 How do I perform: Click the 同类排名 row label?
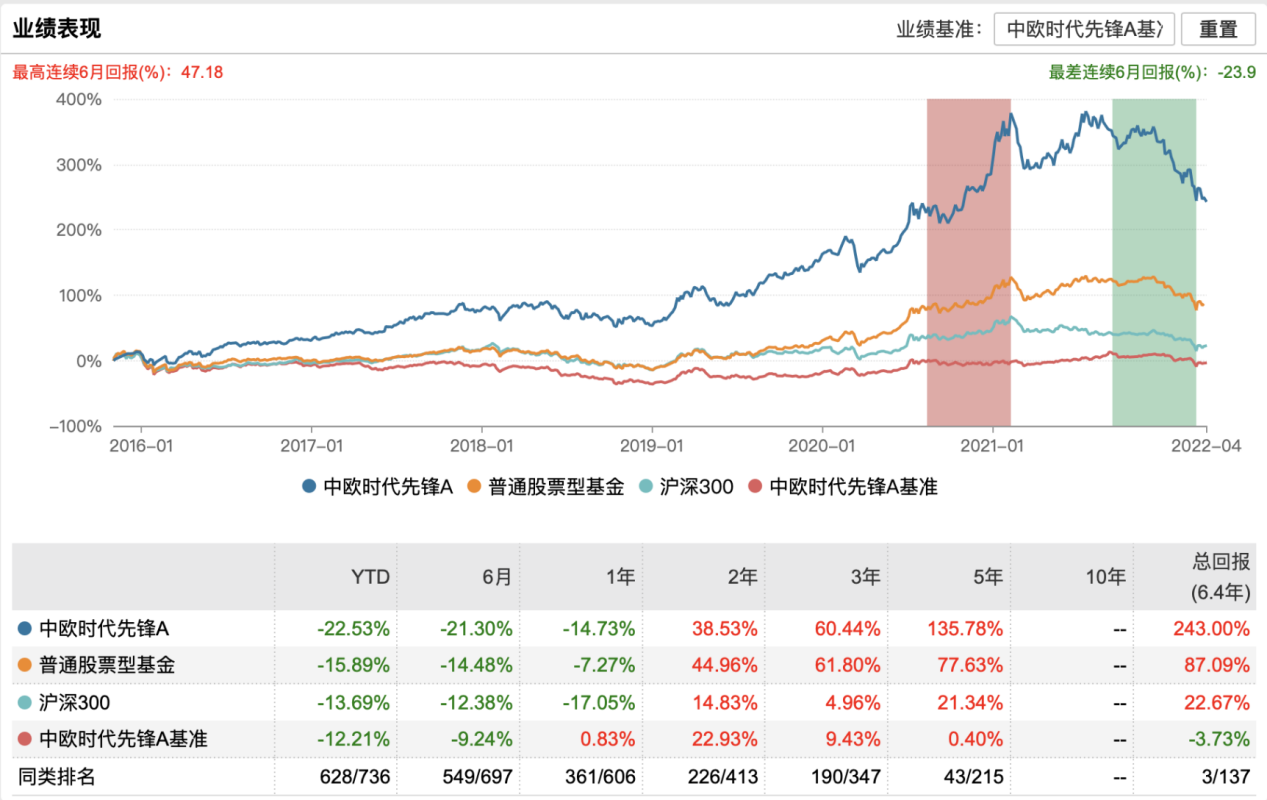tap(57, 776)
